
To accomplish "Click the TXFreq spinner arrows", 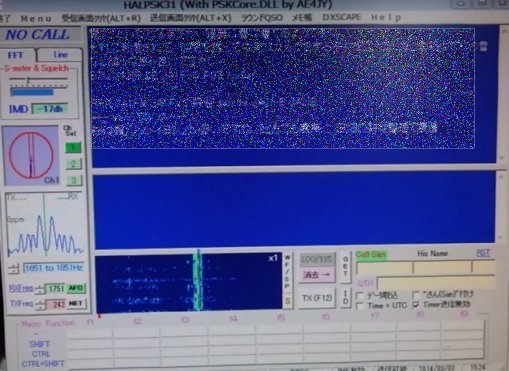I will coord(40,305).
